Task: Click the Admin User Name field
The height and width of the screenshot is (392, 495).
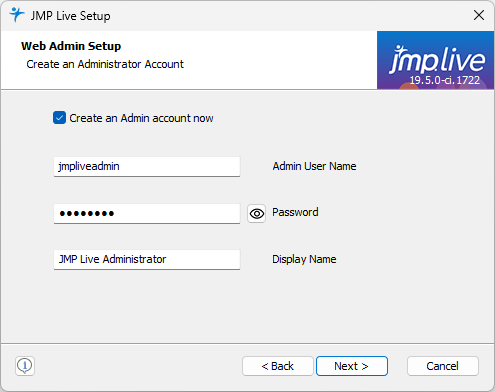Action: pos(147,166)
